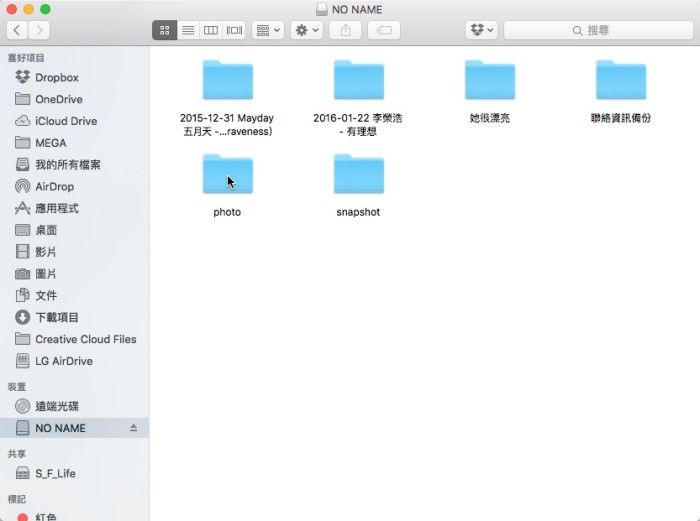Switch to icon view mode
The height and width of the screenshot is (521, 700).
[x=165, y=30]
